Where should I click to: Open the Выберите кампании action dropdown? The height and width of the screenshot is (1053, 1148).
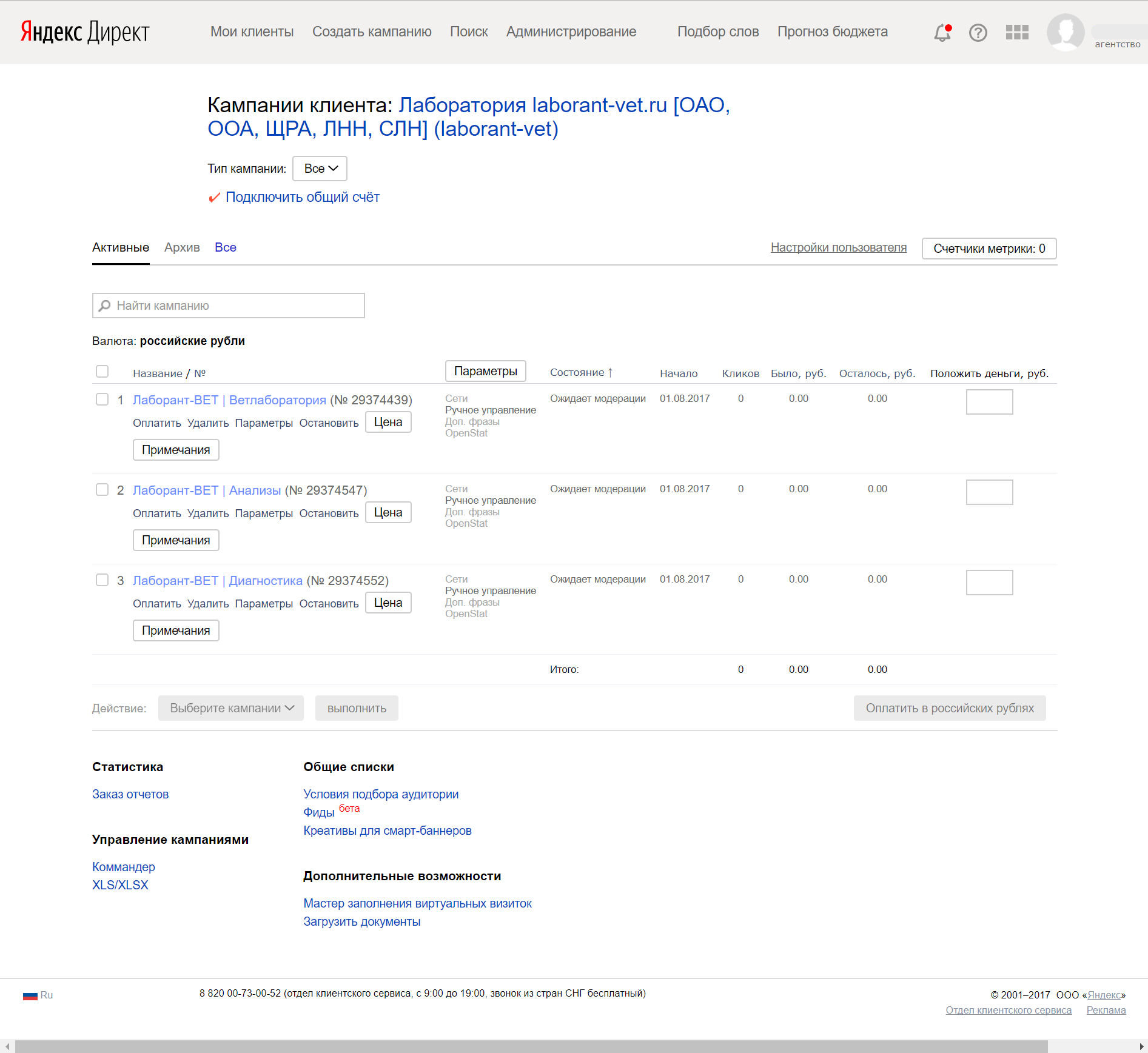click(x=231, y=708)
